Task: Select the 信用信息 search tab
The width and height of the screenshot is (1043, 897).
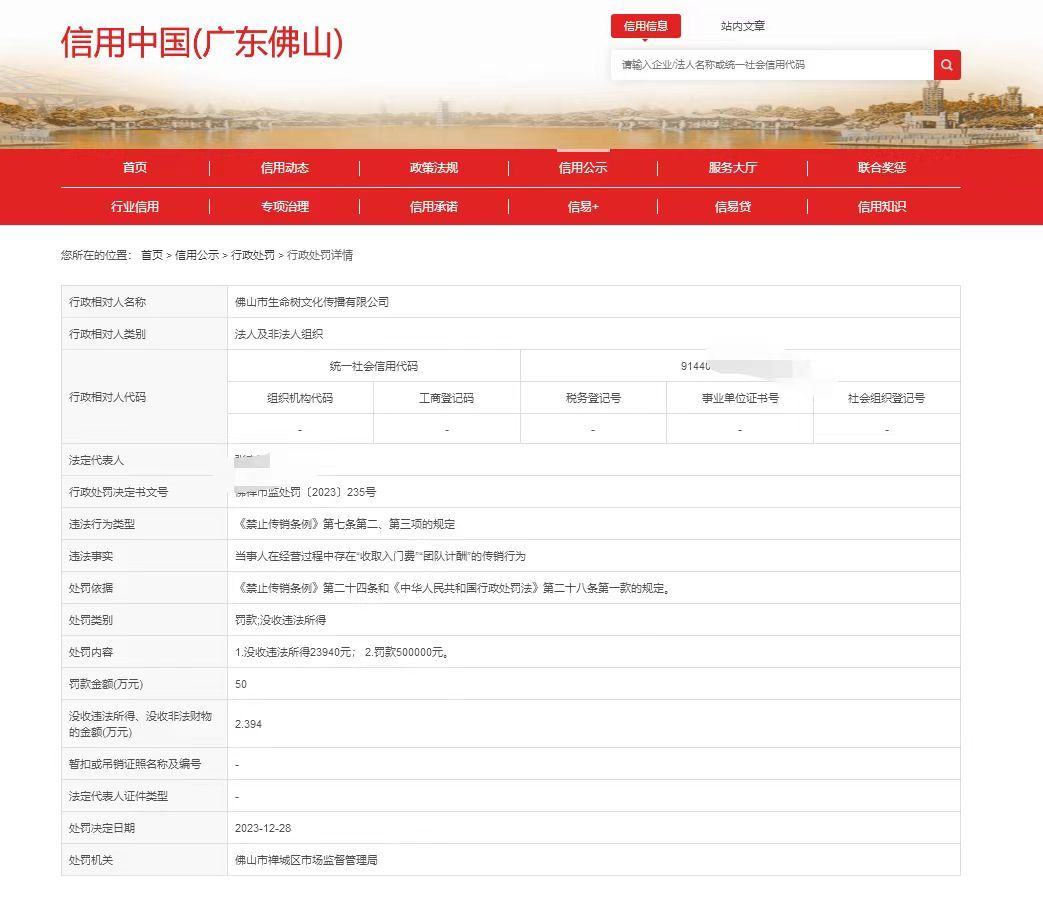Action: click(645, 26)
